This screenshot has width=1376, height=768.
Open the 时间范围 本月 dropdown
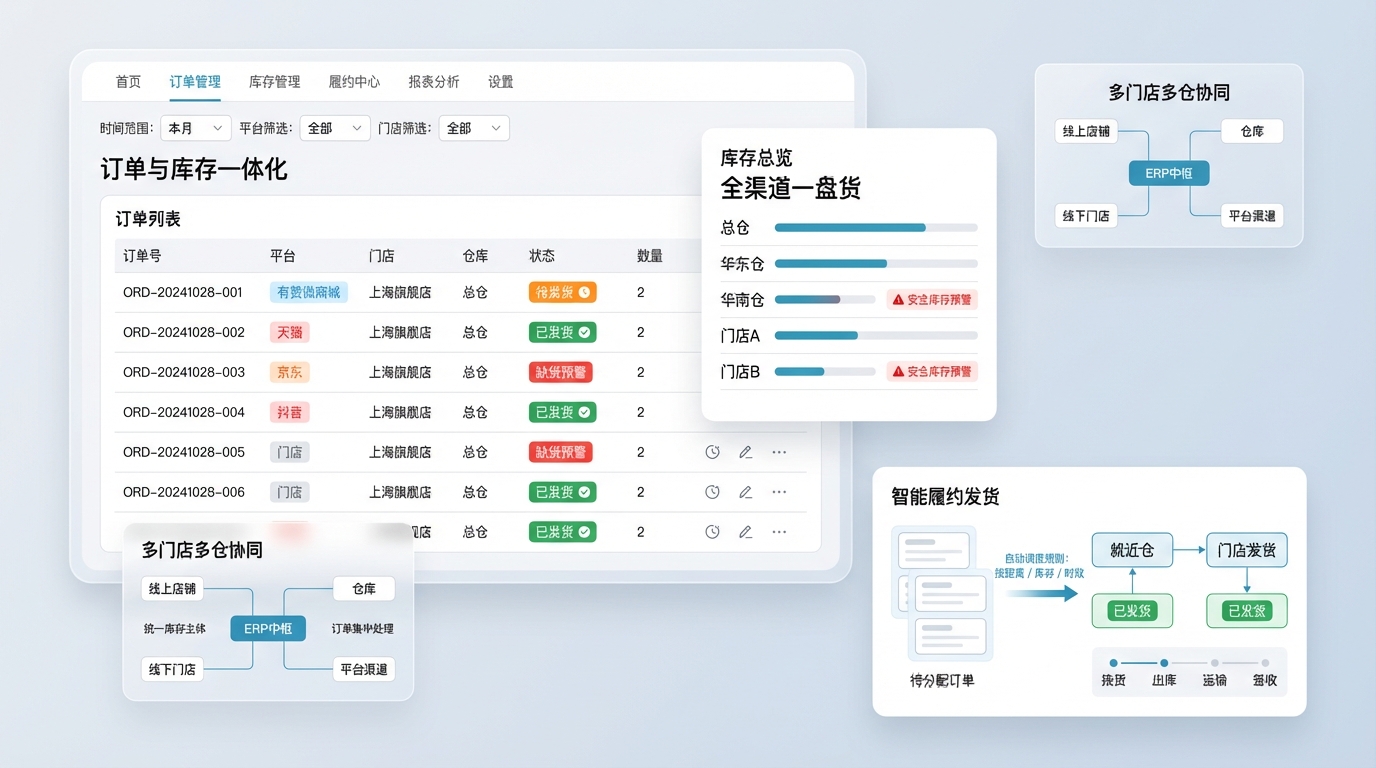click(196, 128)
